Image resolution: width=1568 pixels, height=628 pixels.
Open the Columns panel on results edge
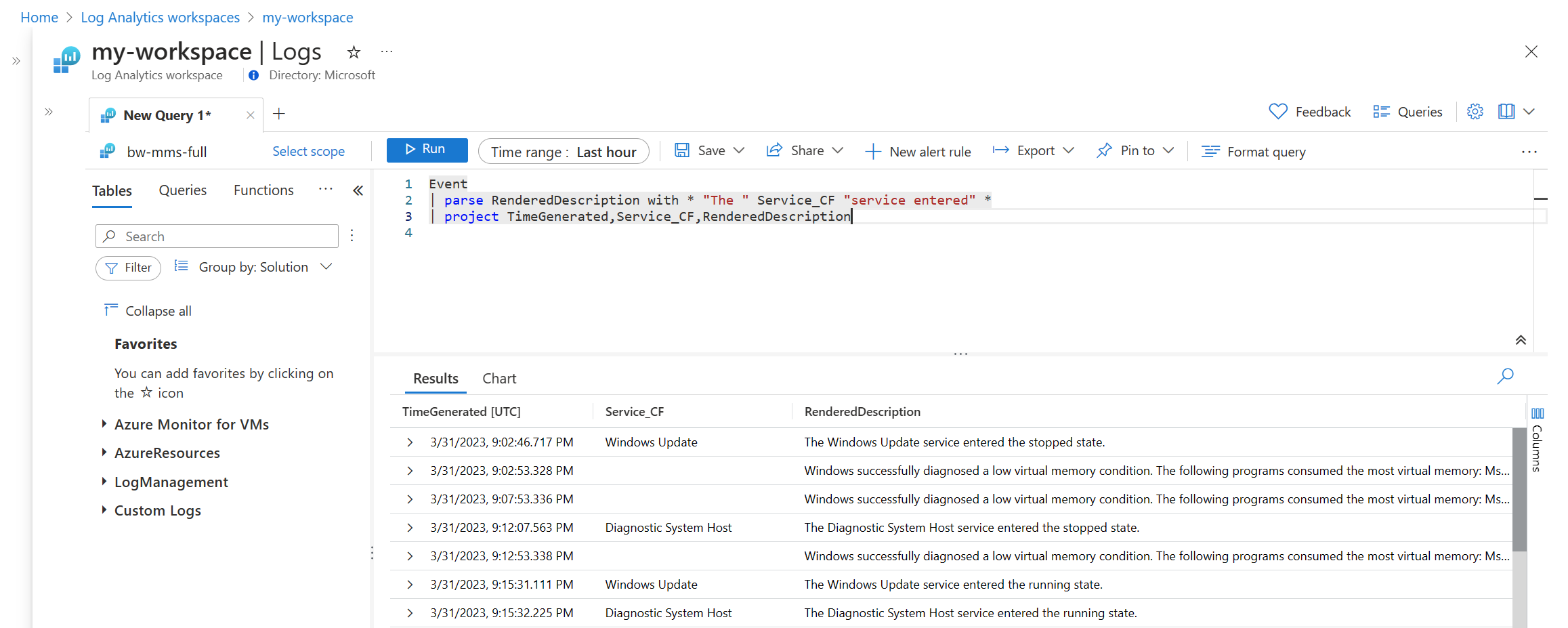click(1537, 439)
